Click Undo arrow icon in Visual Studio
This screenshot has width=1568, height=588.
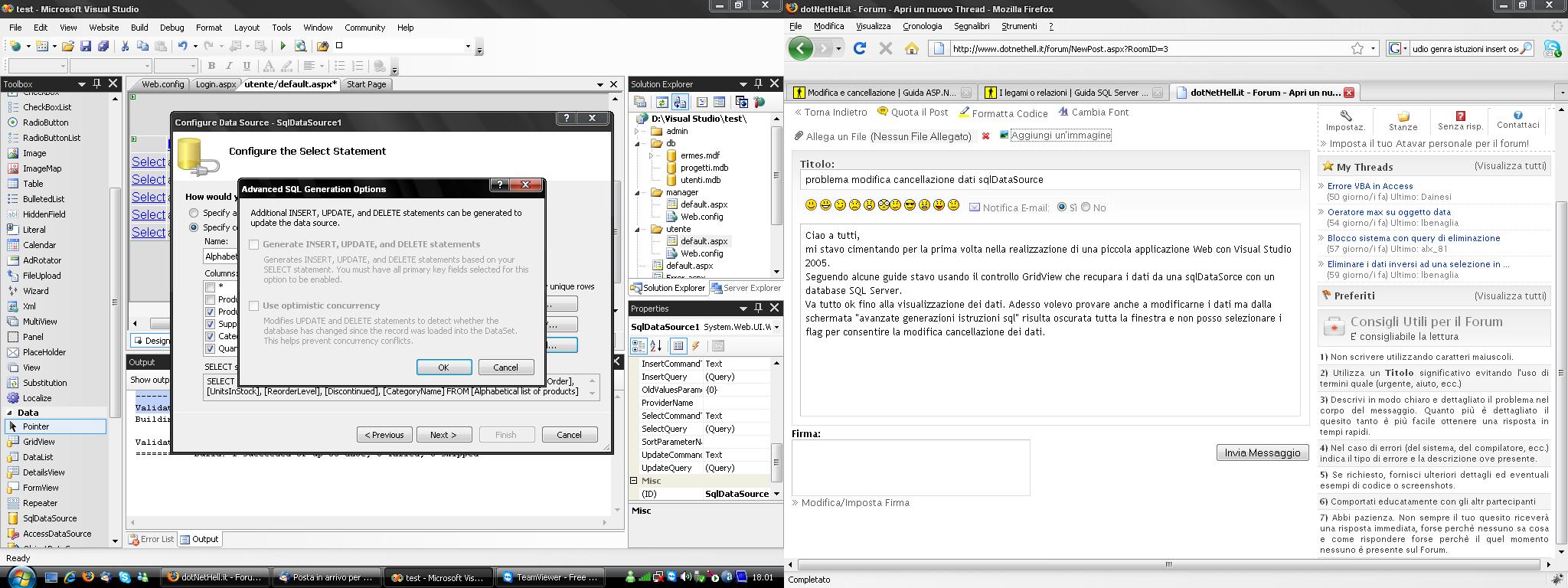(x=182, y=46)
